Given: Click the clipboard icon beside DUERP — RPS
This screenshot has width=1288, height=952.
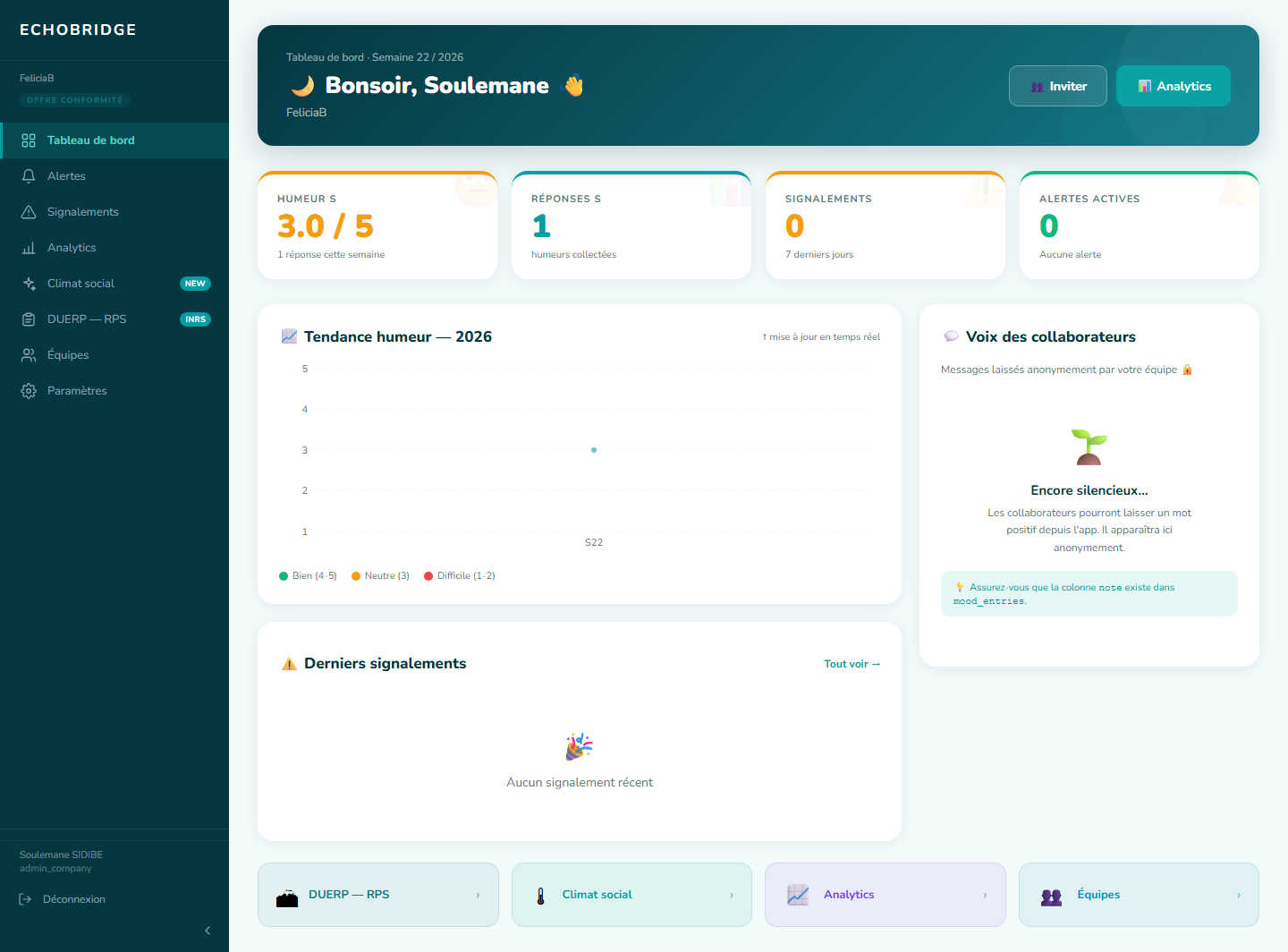Looking at the screenshot, I should pyautogui.click(x=29, y=319).
